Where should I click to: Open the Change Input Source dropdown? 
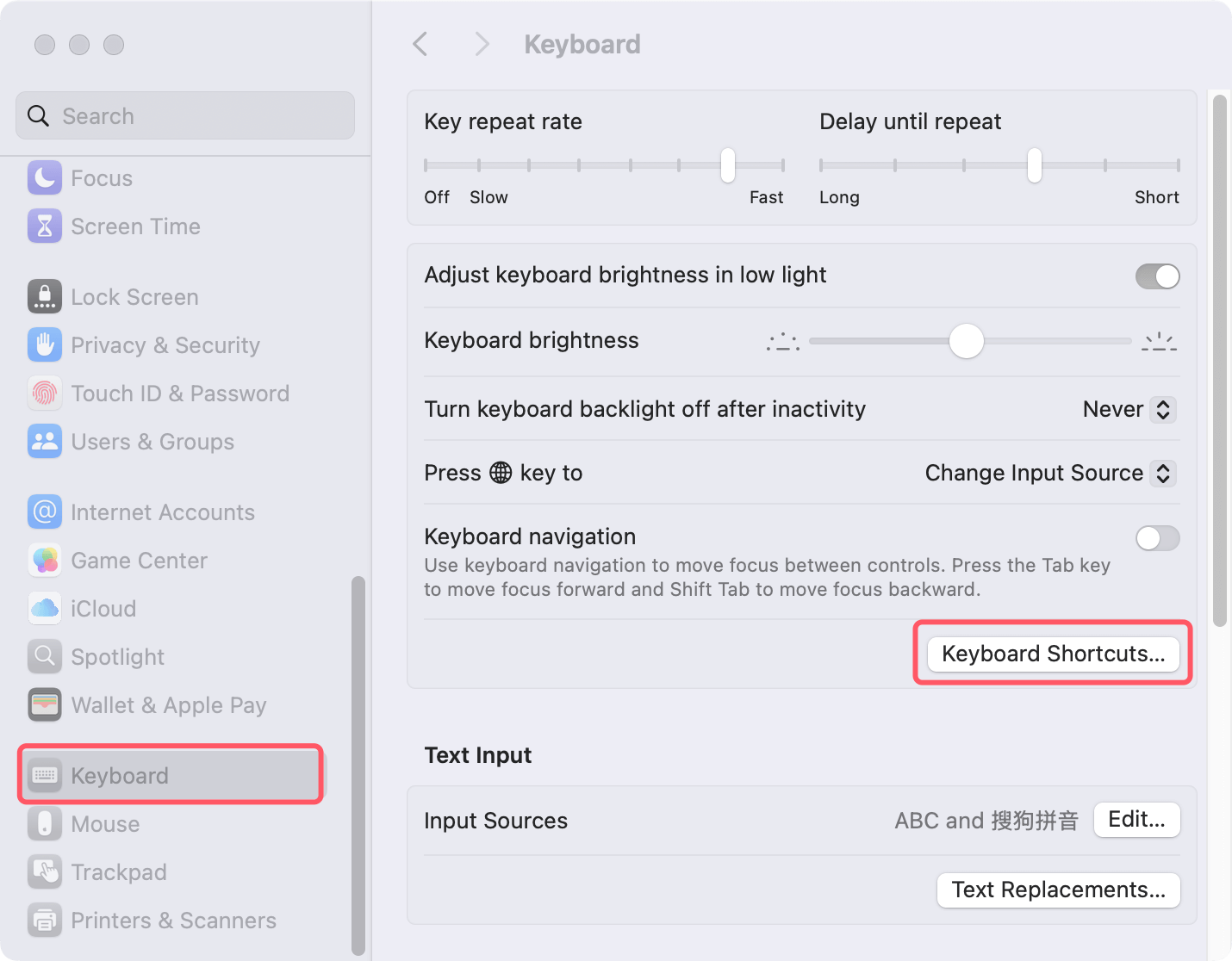coord(1162,473)
